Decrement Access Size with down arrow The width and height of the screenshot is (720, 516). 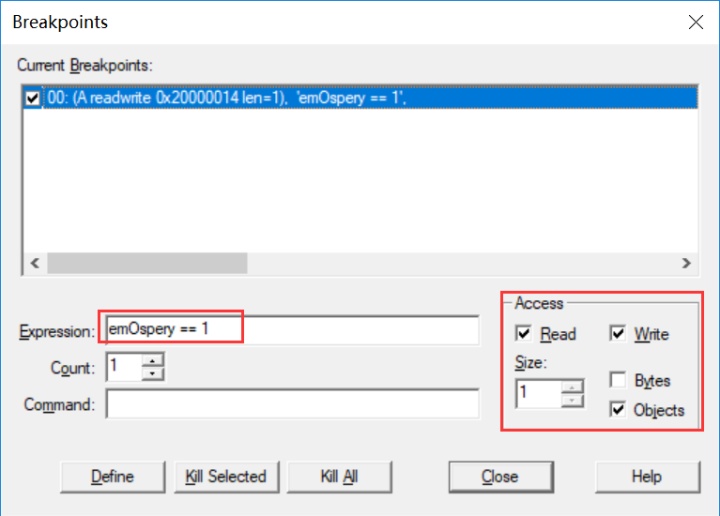tap(572, 401)
